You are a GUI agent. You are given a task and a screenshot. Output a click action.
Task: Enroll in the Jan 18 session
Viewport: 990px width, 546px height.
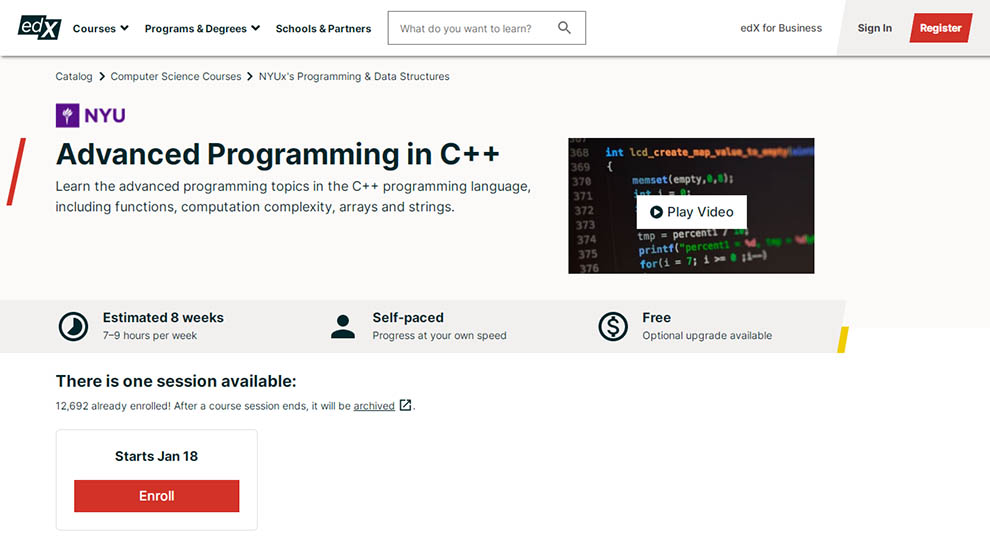point(157,496)
